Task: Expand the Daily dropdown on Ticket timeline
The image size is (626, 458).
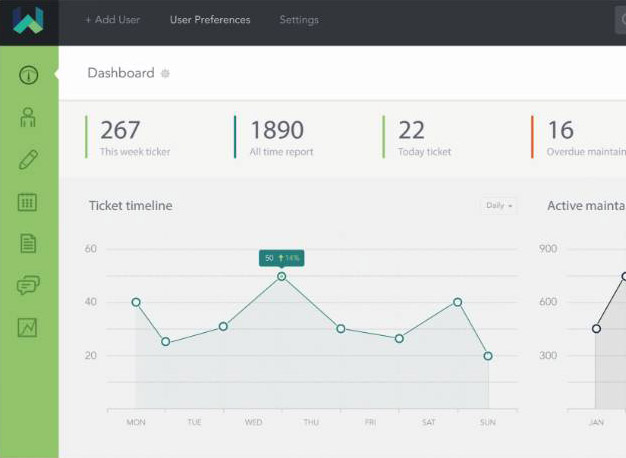Action: pyautogui.click(x=498, y=205)
